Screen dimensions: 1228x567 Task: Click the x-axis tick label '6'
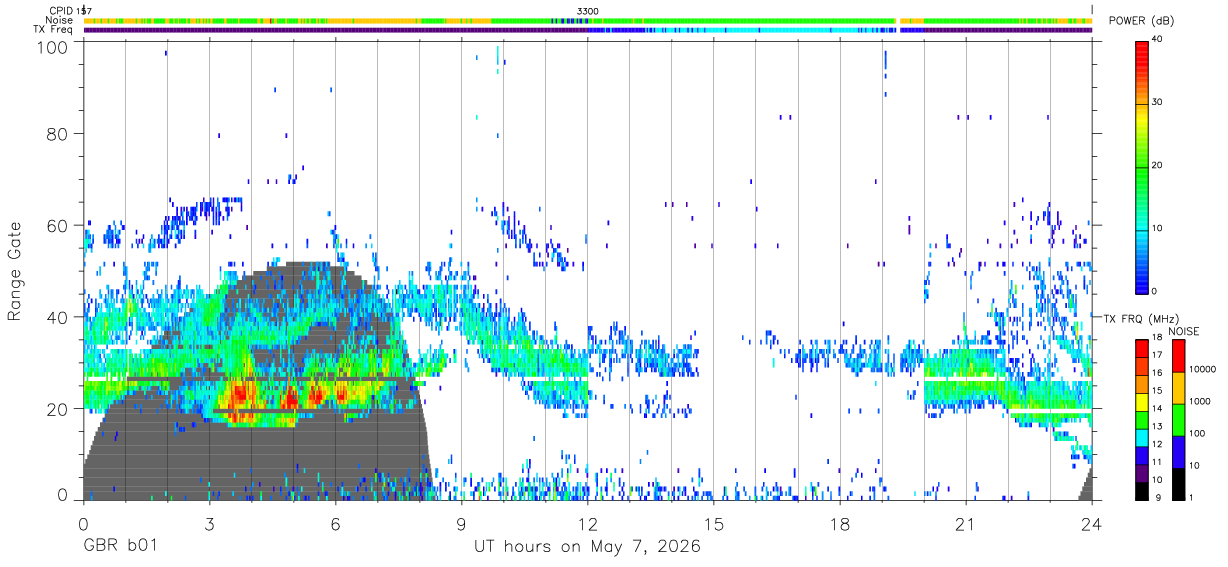pyautogui.click(x=336, y=523)
